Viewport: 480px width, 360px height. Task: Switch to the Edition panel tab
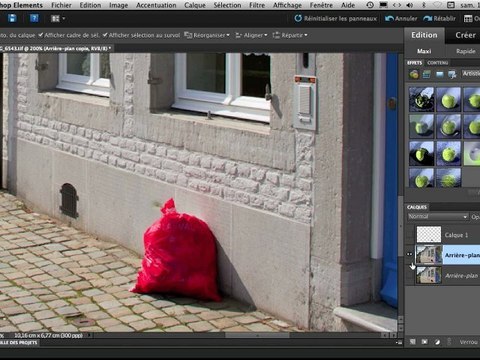click(x=424, y=35)
